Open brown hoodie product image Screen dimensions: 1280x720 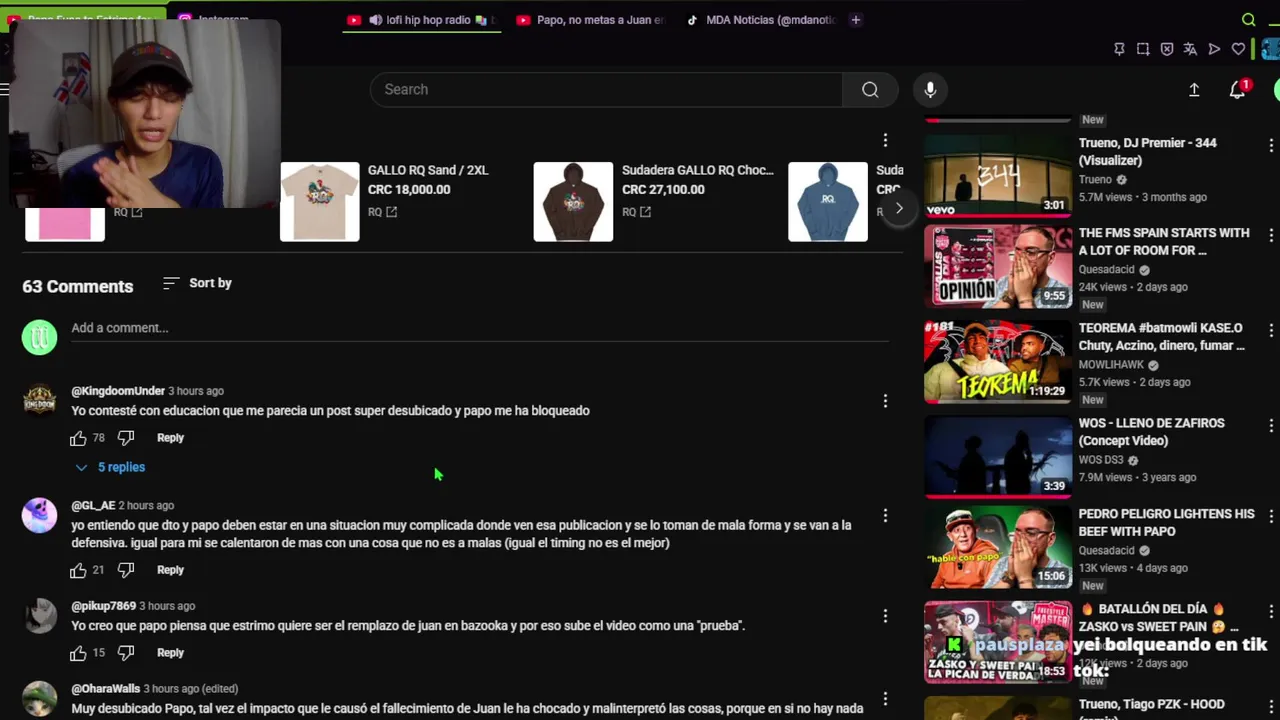tap(573, 202)
